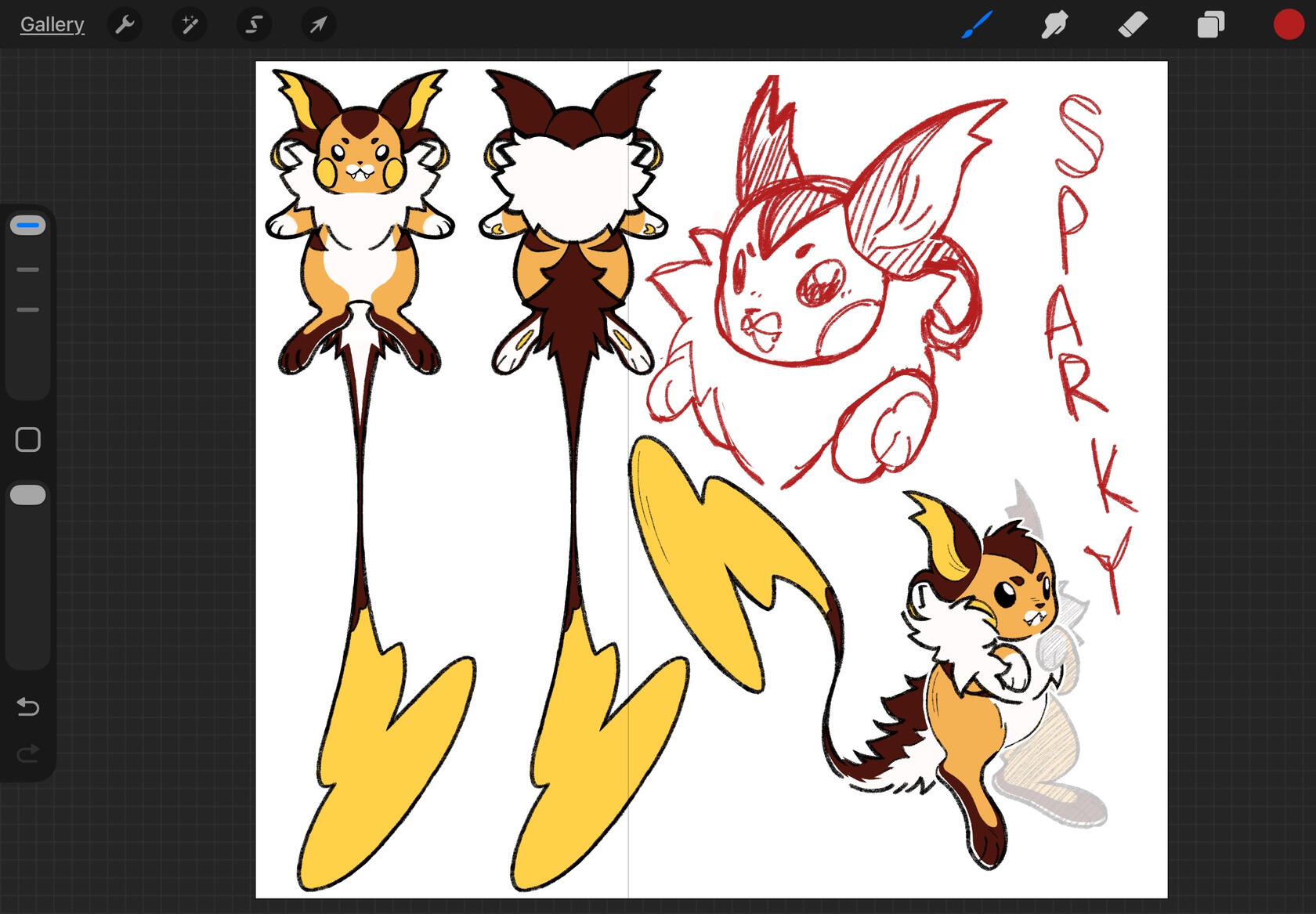Select the Brush tool
1316x914 pixels.
pos(977,25)
